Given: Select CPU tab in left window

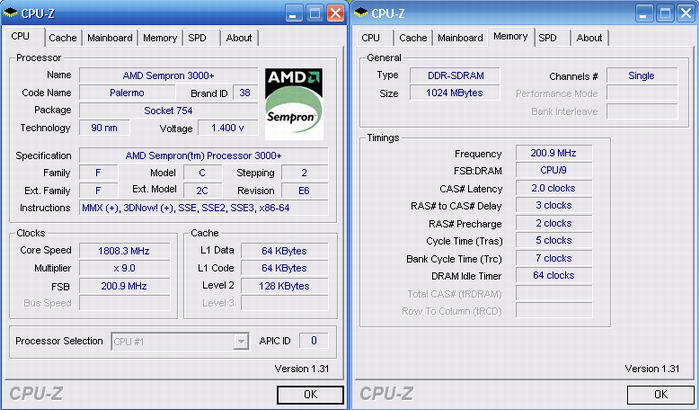Looking at the screenshot, I should (21, 36).
